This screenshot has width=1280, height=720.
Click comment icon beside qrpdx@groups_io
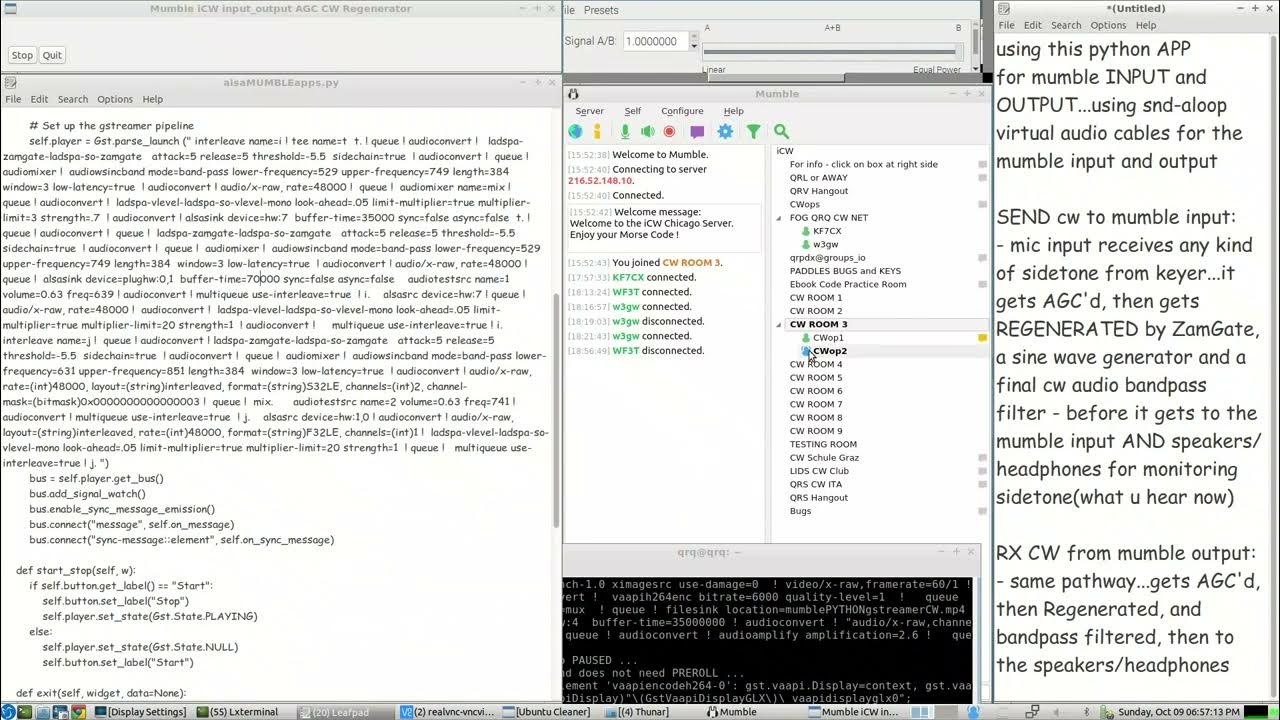click(982, 257)
